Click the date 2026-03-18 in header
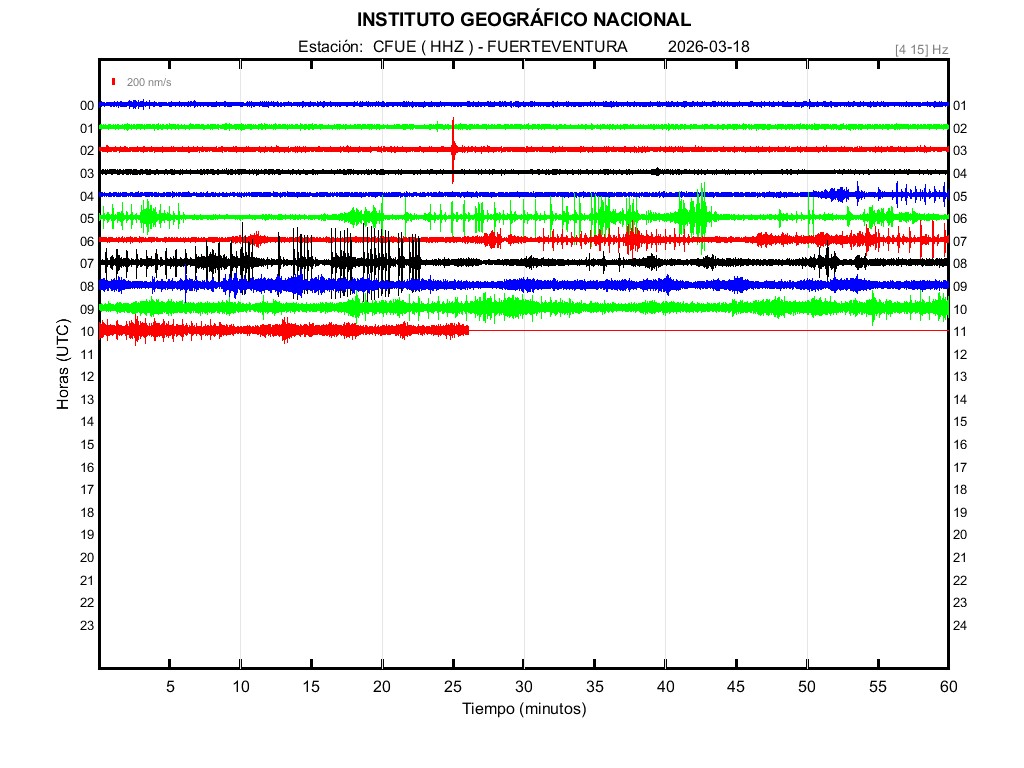 pos(708,47)
